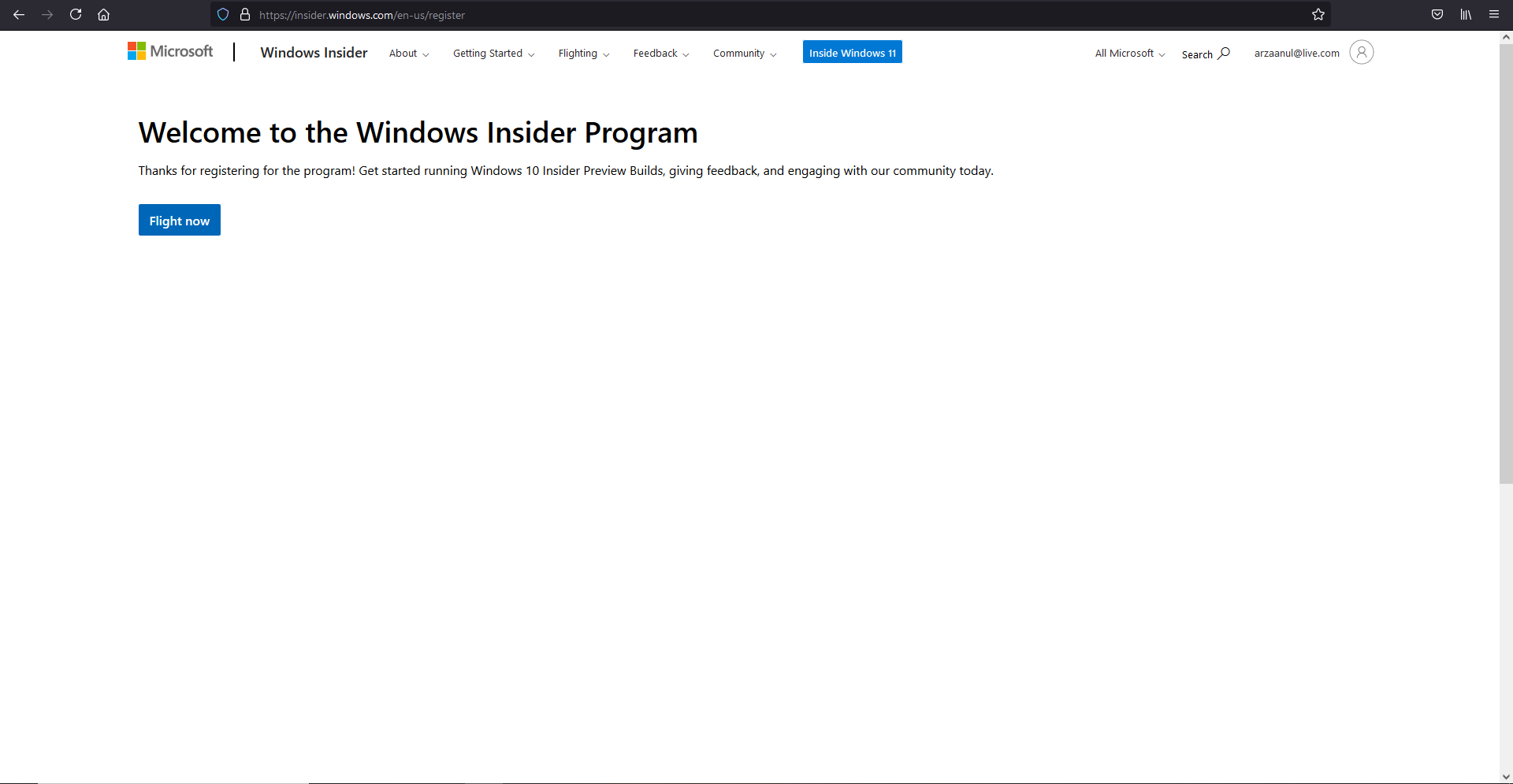Image resolution: width=1513 pixels, height=784 pixels.
Task: Expand the About dropdown menu
Action: (408, 54)
